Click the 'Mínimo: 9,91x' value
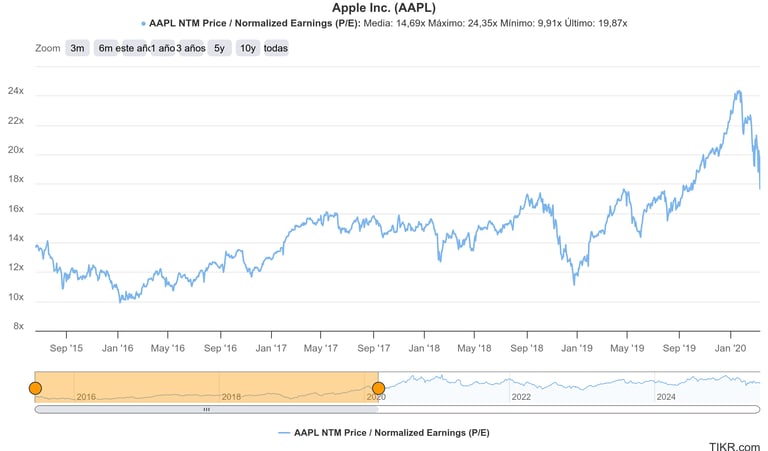Image resolution: width=768 pixels, height=451 pixels. pos(531,23)
